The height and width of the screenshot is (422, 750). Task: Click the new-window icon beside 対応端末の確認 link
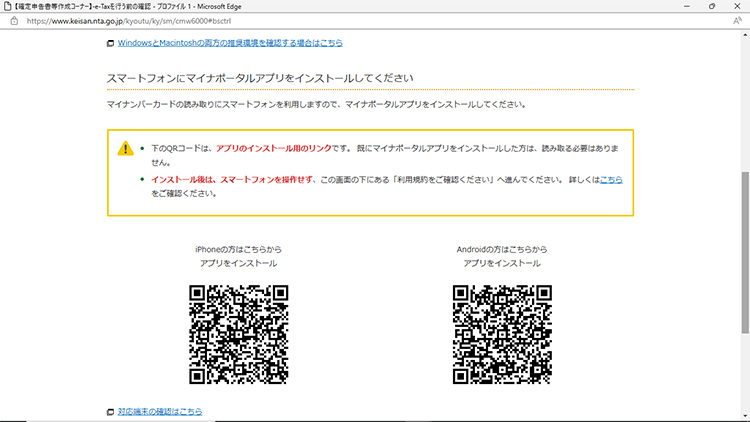pos(111,411)
